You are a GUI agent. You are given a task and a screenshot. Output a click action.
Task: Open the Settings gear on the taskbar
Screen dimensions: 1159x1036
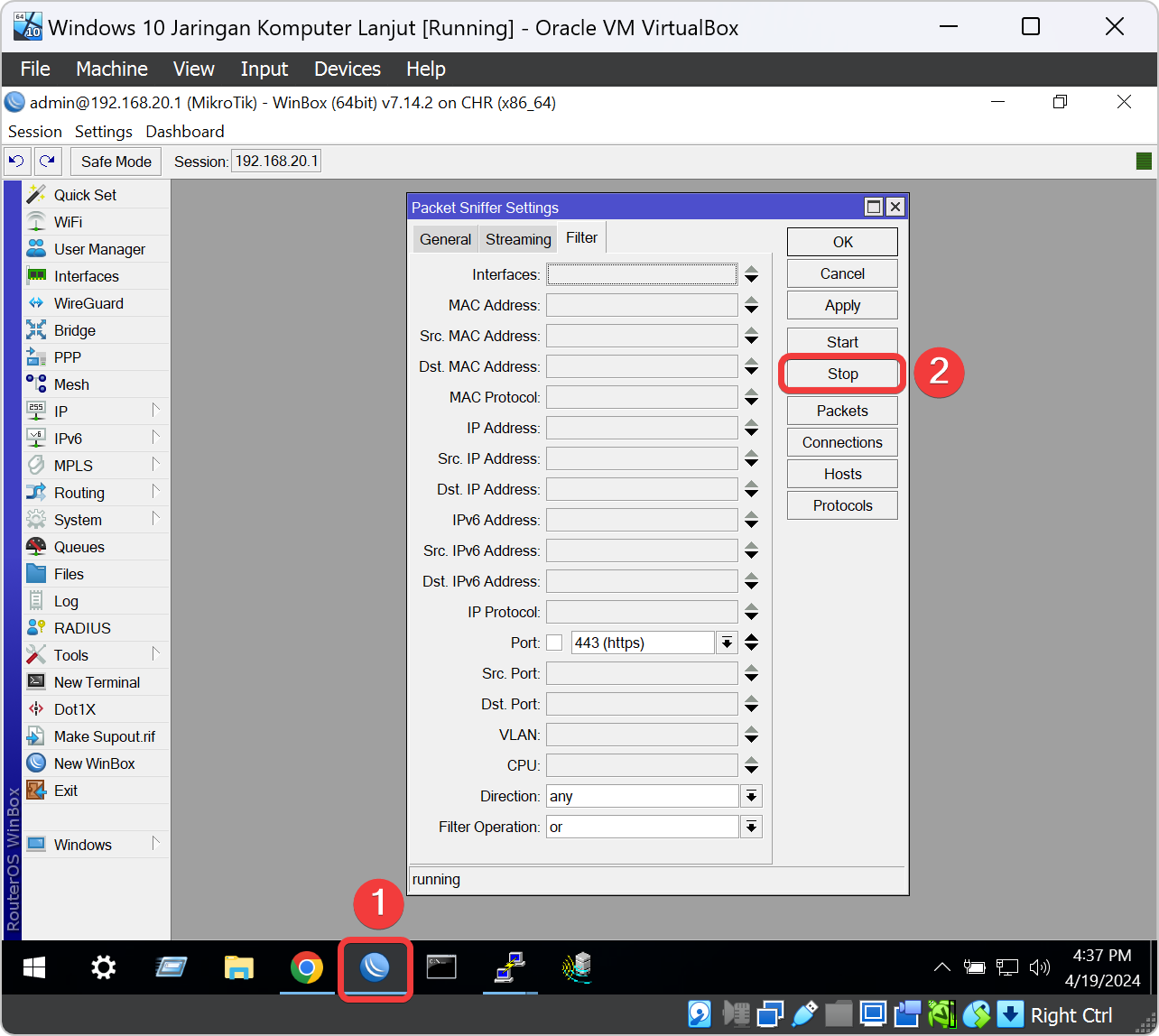104,968
